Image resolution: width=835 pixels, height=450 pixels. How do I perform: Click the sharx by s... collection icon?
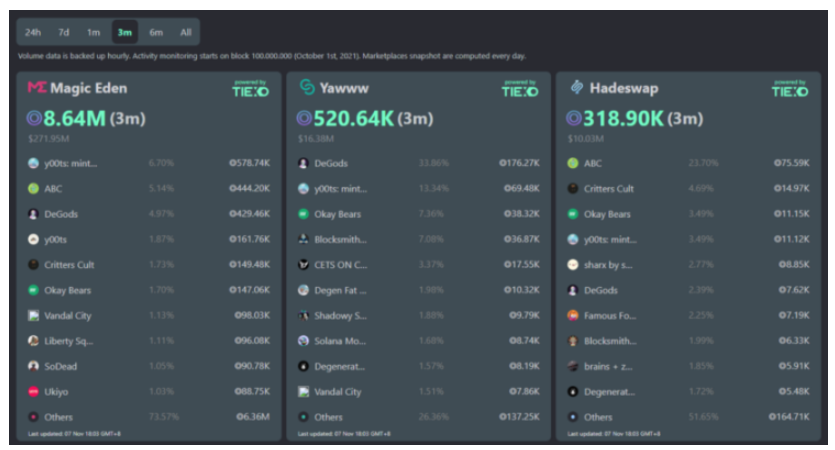click(x=573, y=265)
